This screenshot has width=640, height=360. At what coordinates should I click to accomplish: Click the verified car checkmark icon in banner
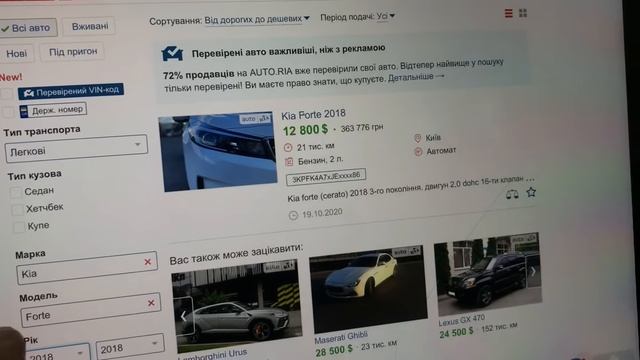172,53
